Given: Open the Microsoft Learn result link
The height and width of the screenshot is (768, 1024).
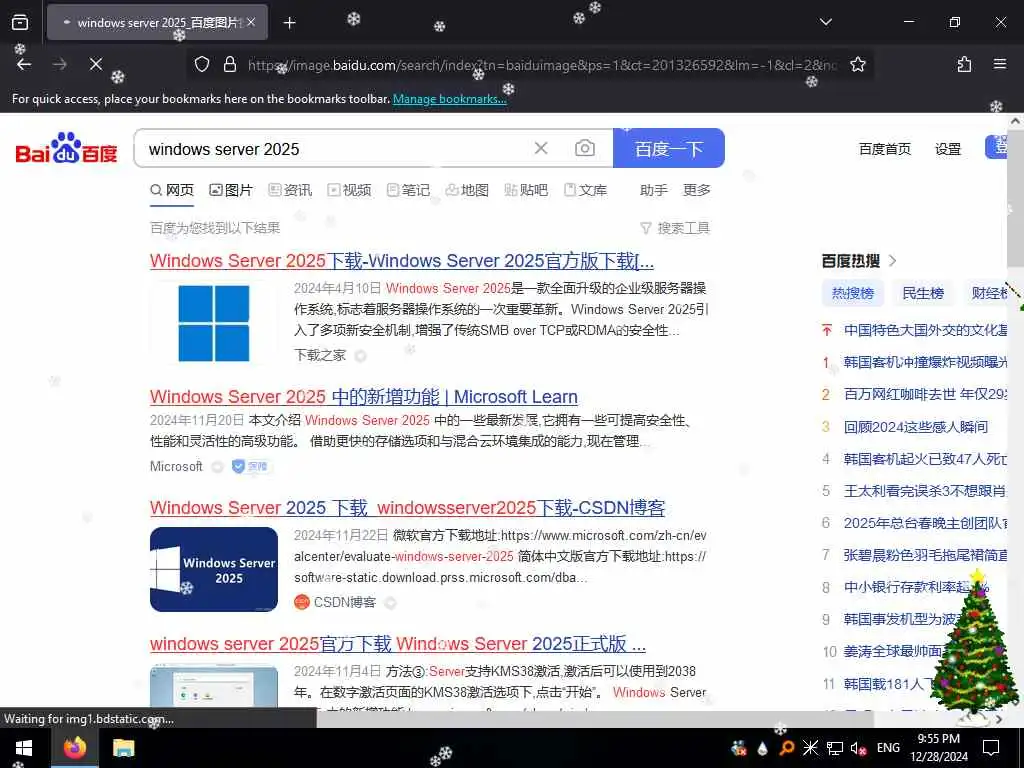Looking at the screenshot, I should point(364,396).
